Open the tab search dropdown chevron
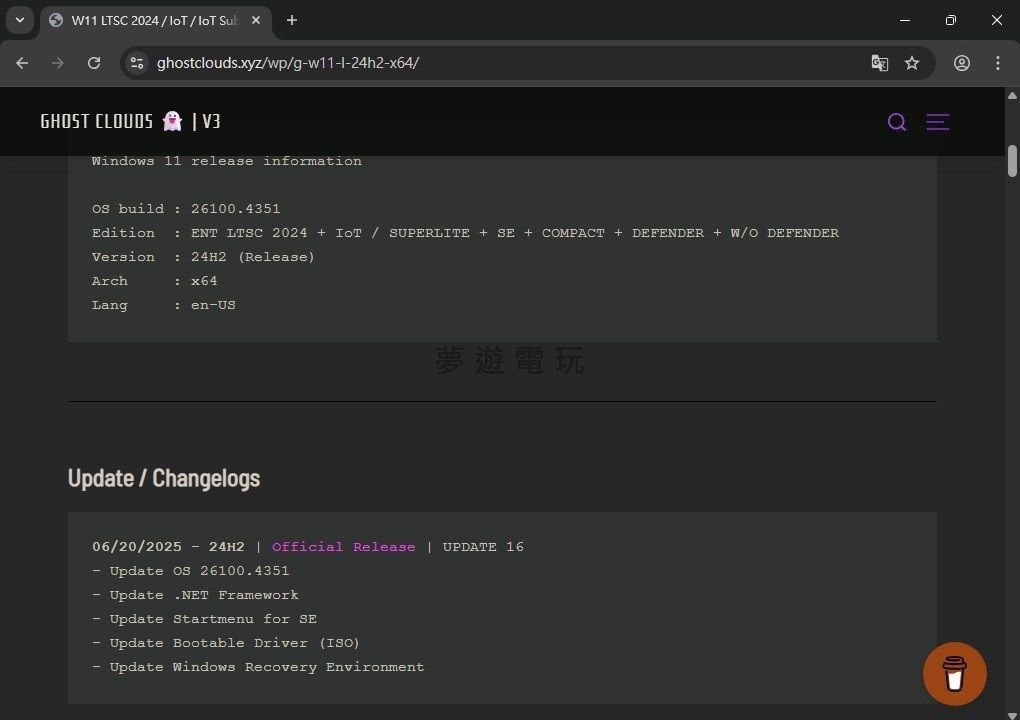This screenshot has height=720, width=1020. pos(19,20)
